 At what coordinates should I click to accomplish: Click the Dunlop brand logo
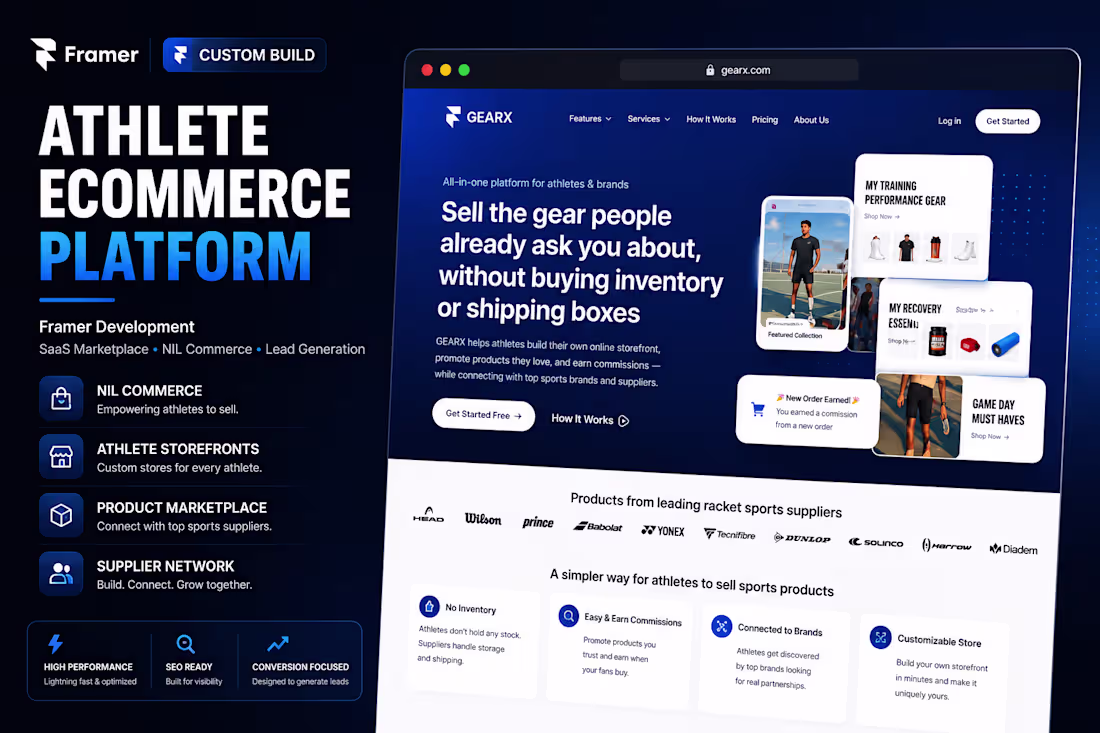pos(802,539)
